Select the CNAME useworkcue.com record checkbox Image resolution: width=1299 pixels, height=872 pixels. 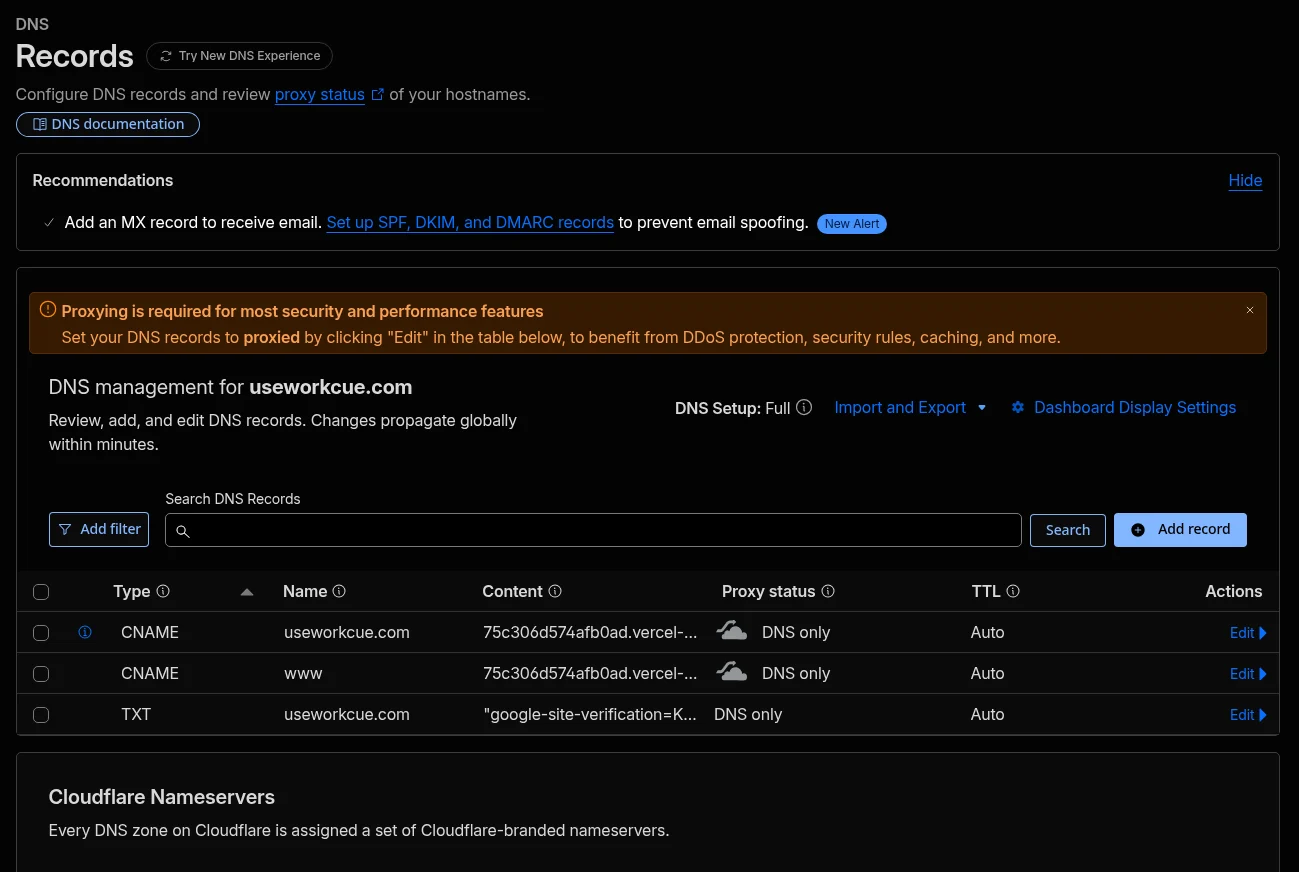pyautogui.click(x=41, y=633)
